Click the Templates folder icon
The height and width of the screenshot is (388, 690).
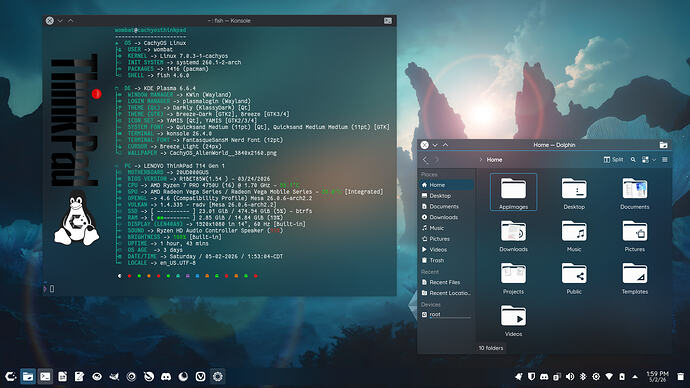point(635,274)
